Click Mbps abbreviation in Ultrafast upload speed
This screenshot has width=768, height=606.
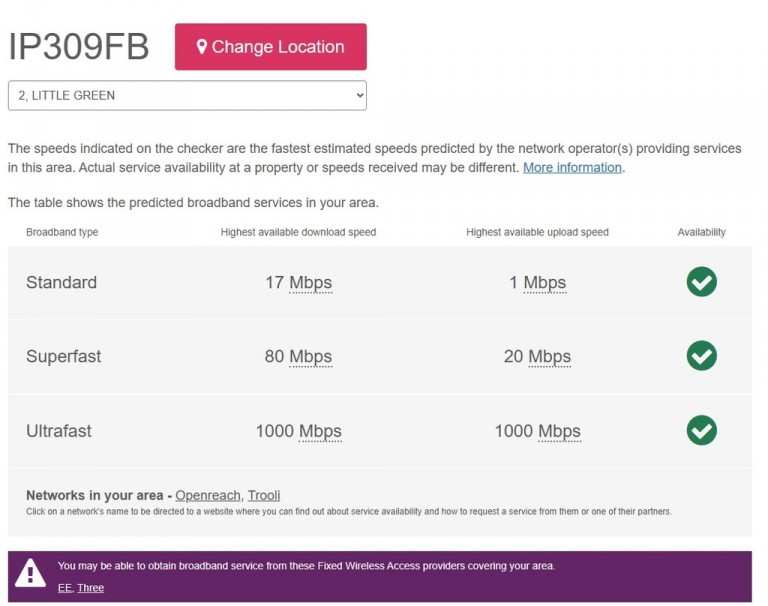tap(559, 431)
